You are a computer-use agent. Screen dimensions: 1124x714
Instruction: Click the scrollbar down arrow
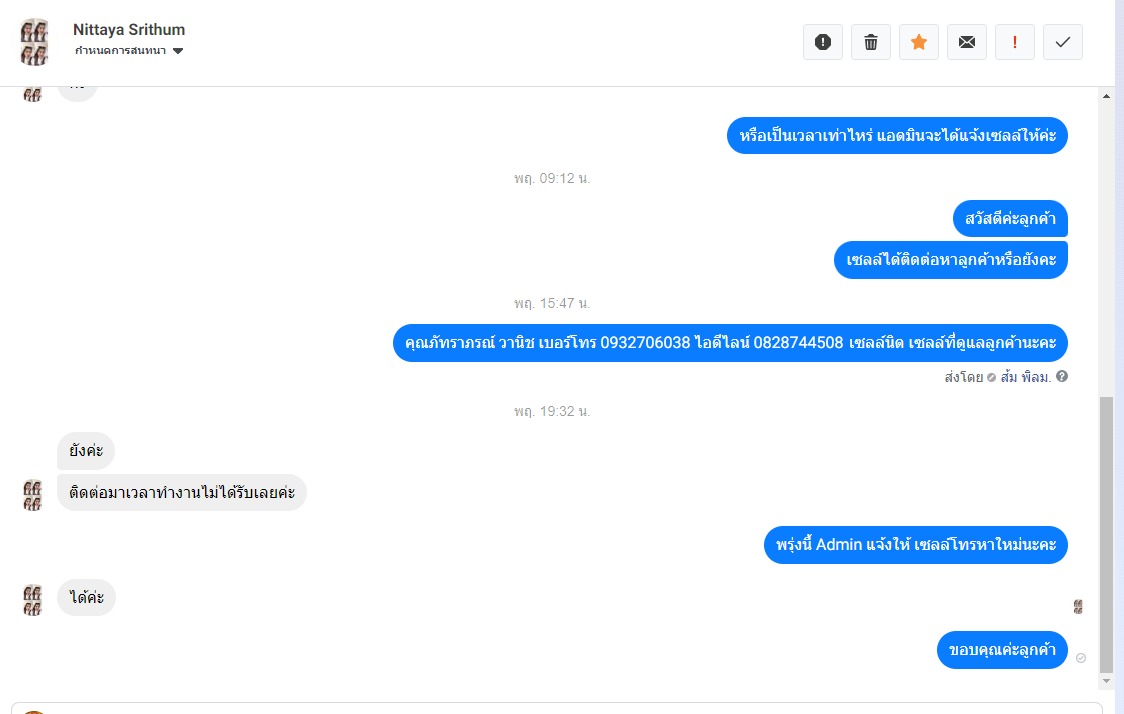(x=1106, y=681)
